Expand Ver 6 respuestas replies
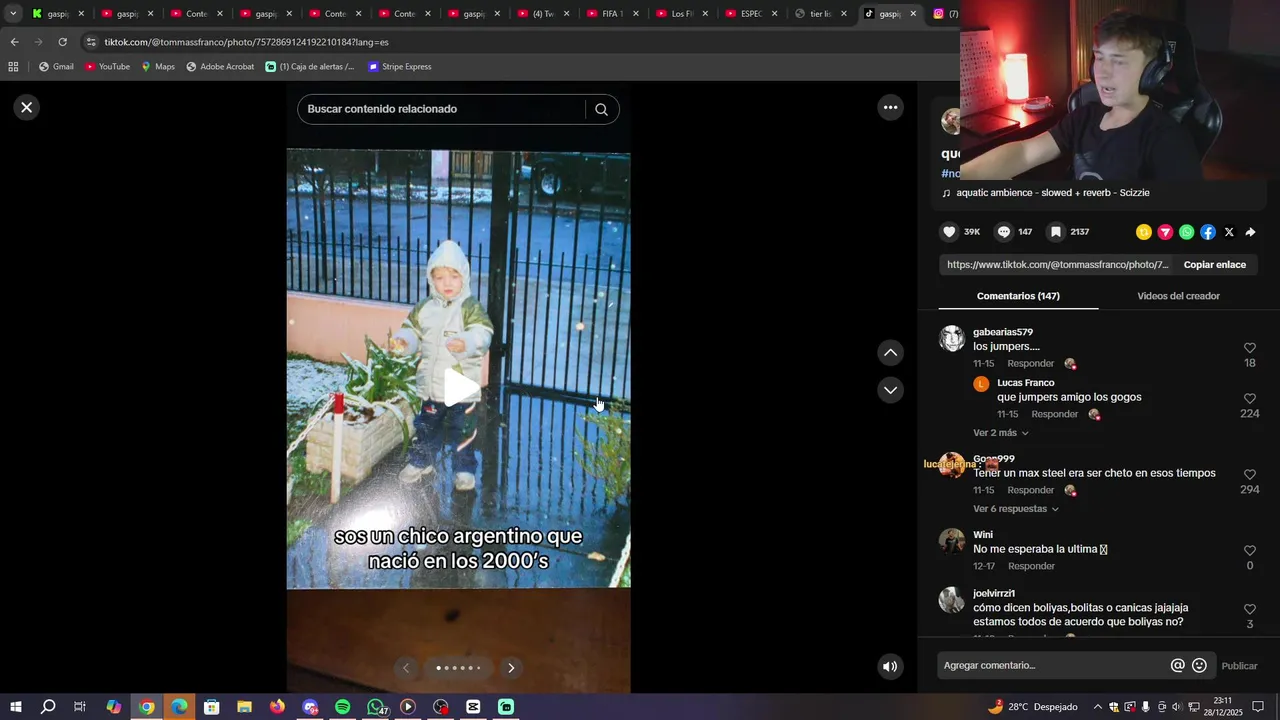Image resolution: width=1280 pixels, height=720 pixels. tap(1016, 509)
